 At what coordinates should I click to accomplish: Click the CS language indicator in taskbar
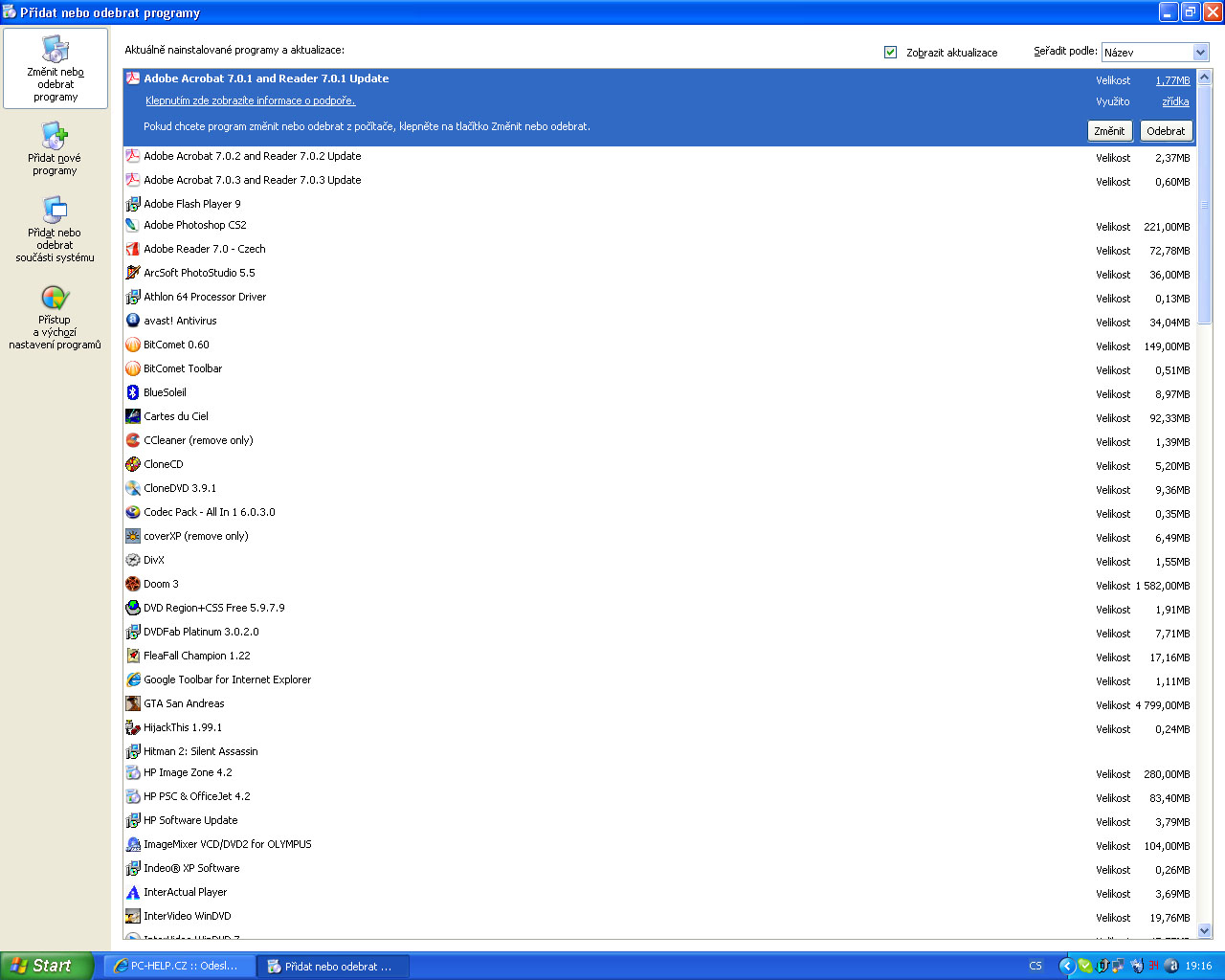point(1036,967)
